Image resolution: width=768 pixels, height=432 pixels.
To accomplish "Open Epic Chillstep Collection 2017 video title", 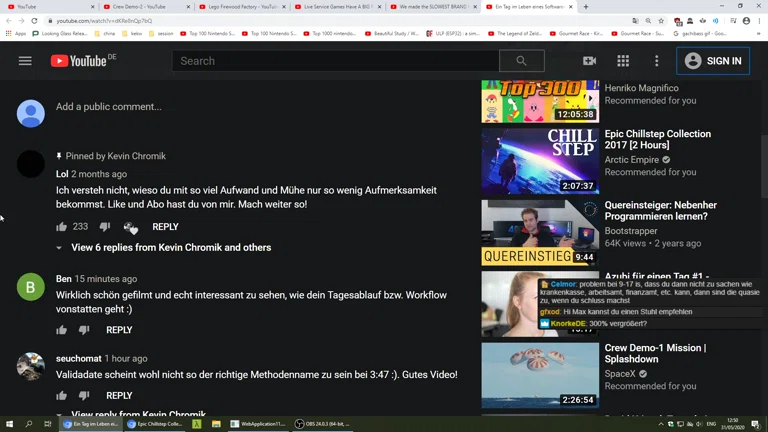I will (x=657, y=140).
